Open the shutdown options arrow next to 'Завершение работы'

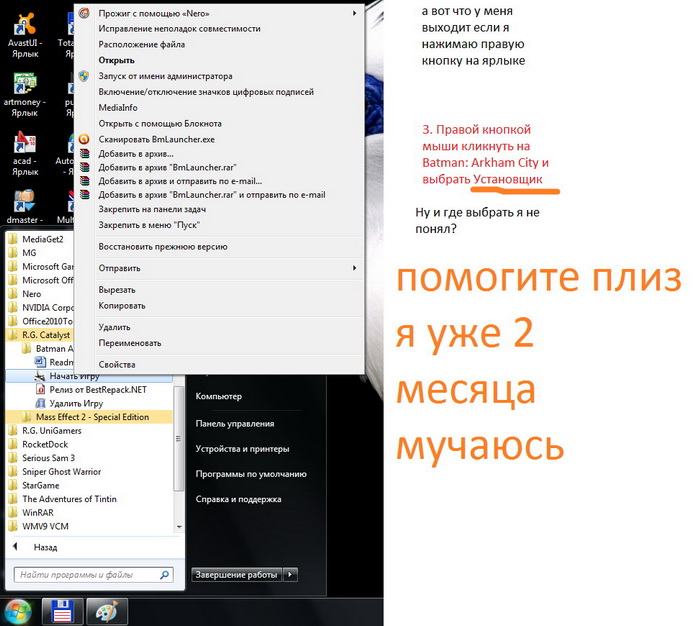pos(290,575)
